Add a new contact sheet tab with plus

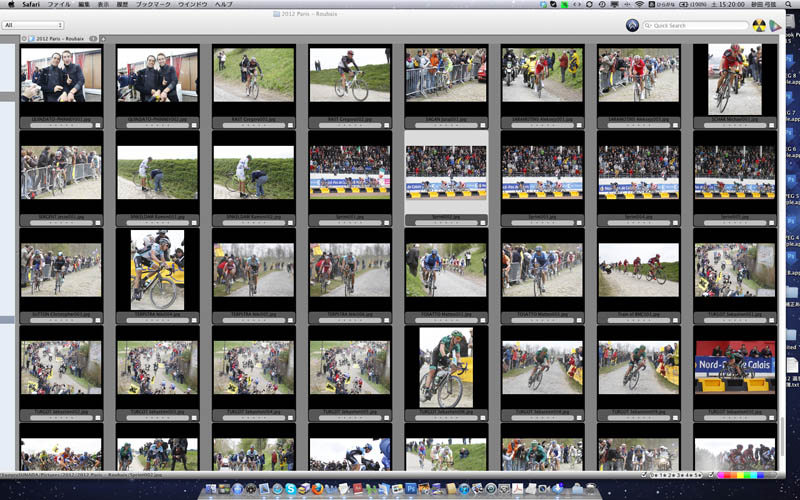pos(103,38)
